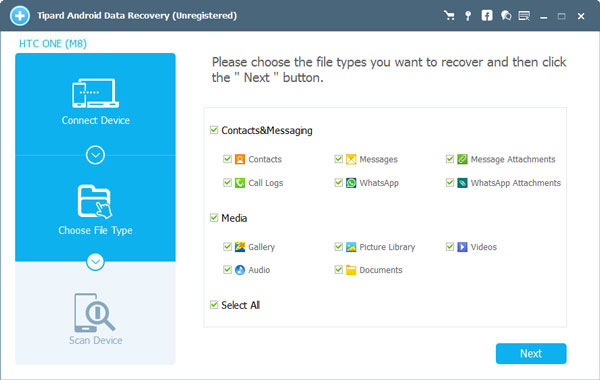This screenshot has width=600, height=380.
Task: Uncheck the Contacts checkbox
Action: pos(227,159)
